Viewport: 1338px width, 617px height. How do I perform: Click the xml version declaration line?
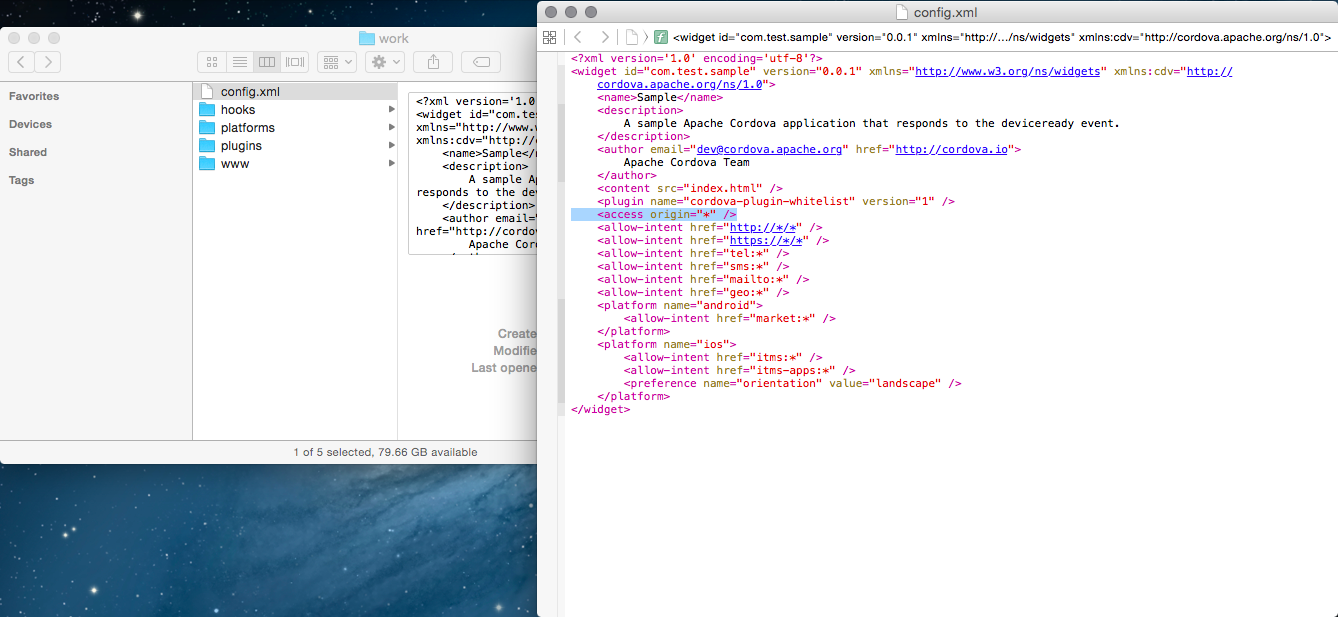696,59
